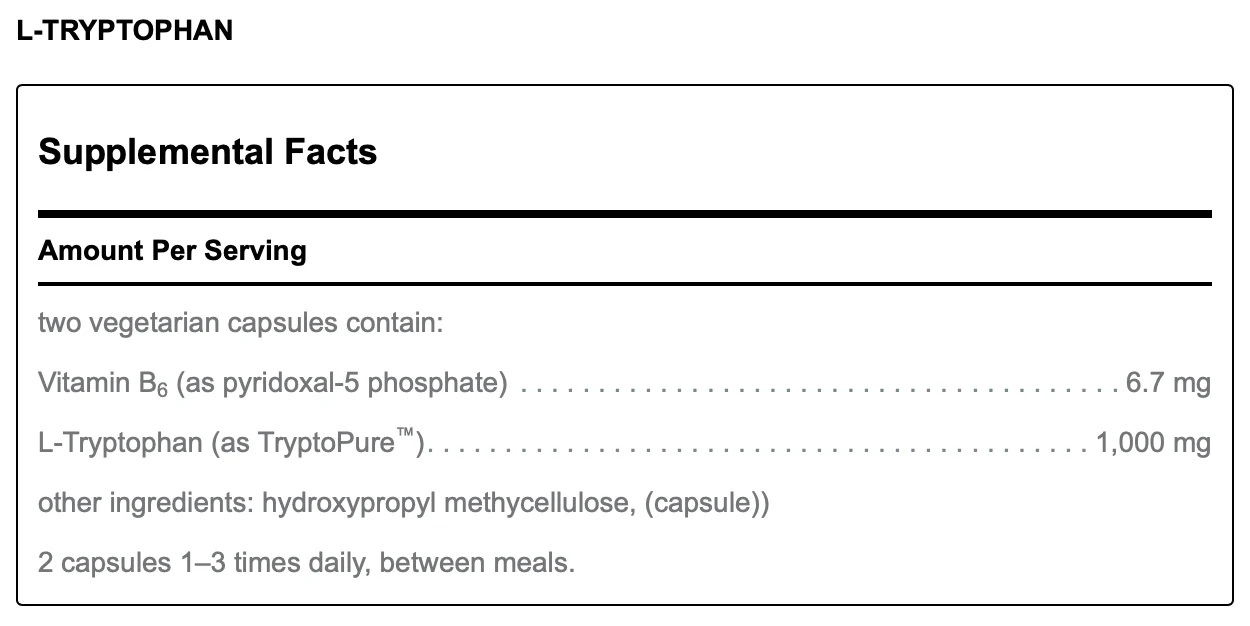Click the L-Tryptophan ingredient row label
The height and width of the screenshot is (626, 1250).
tap(120, 442)
